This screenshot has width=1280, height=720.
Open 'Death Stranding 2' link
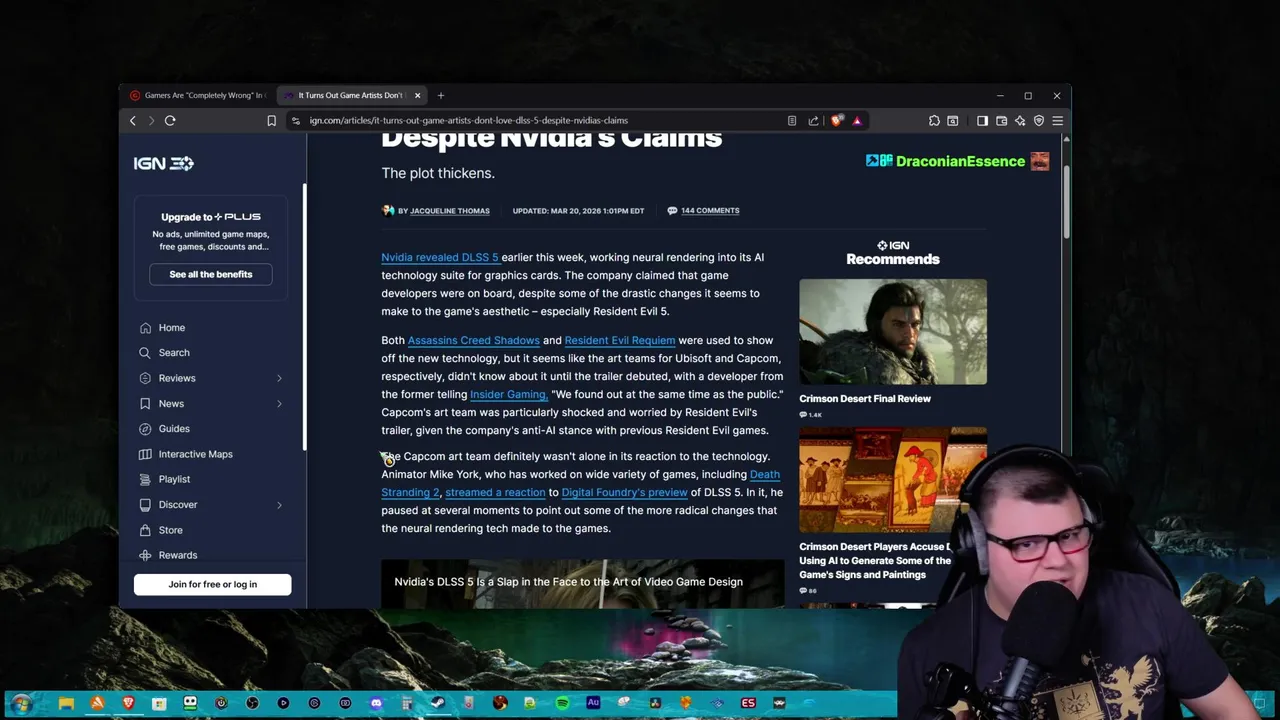click(x=765, y=475)
